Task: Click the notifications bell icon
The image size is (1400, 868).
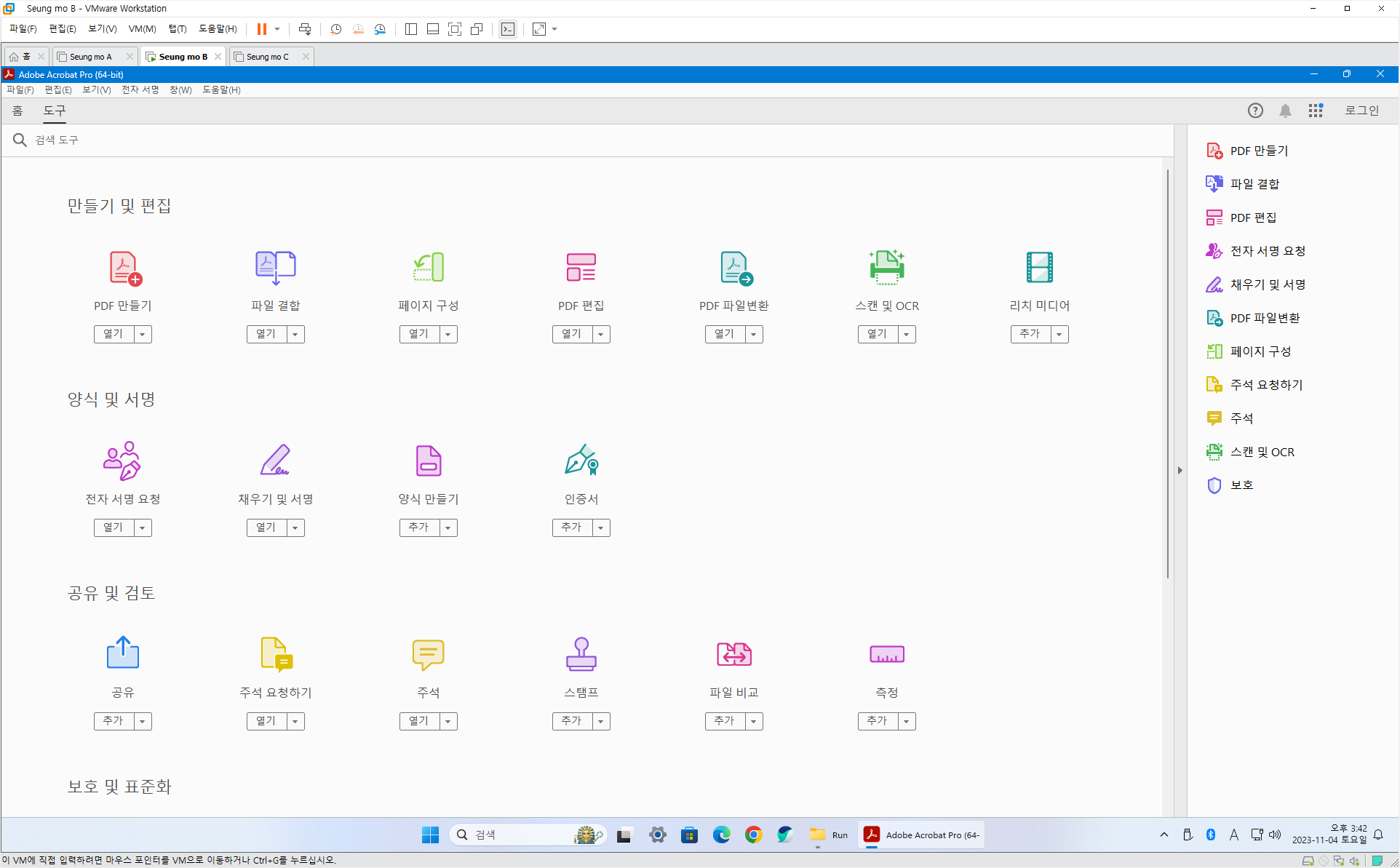Action: [1285, 111]
